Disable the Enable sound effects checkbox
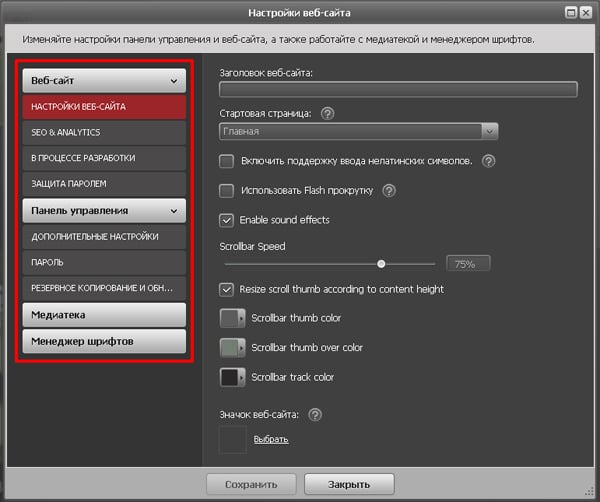The height and width of the screenshot is (502, 600). point(227,219)
